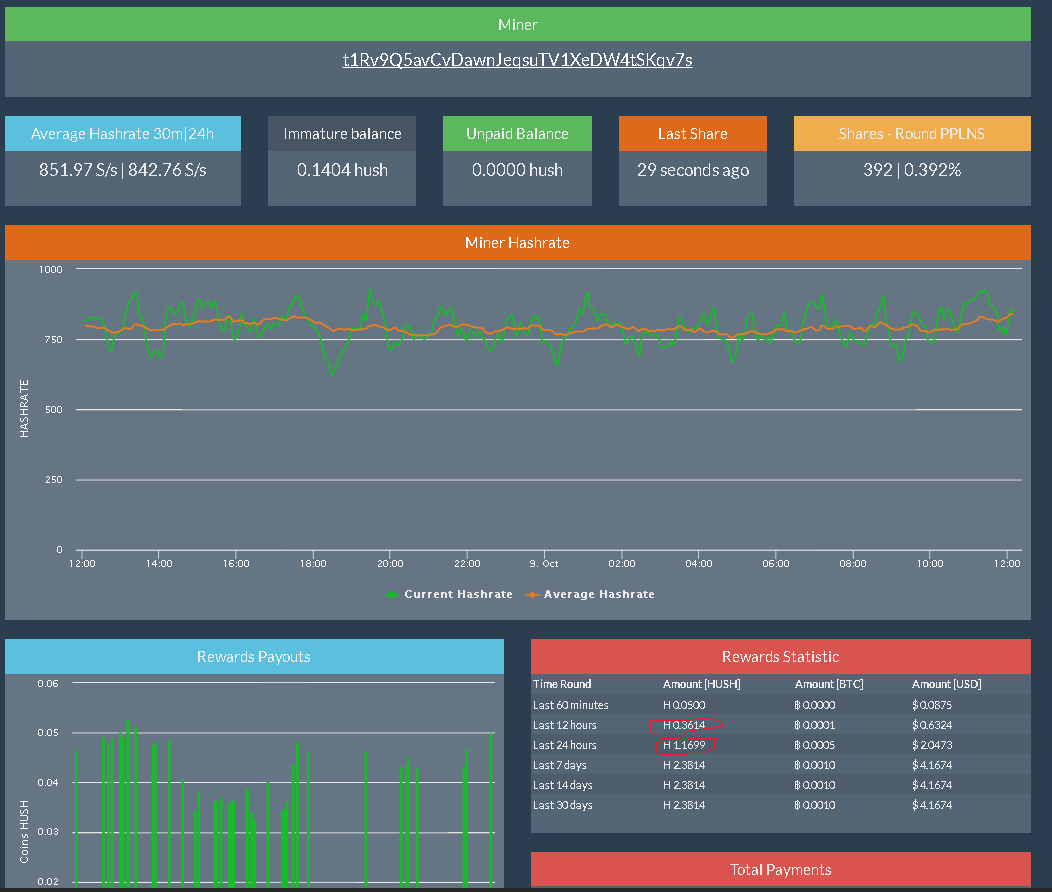
Task: Click the Last 60 minutes row
Action: point(780,705)
